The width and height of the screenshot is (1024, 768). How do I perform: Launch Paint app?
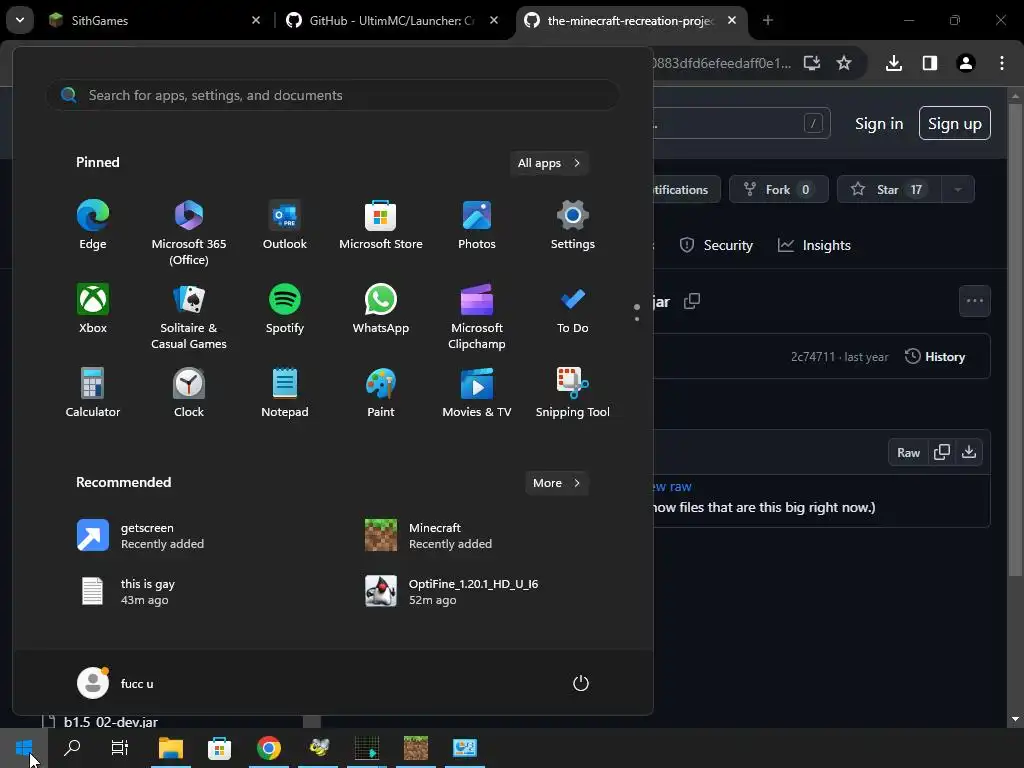pos(381,392)
